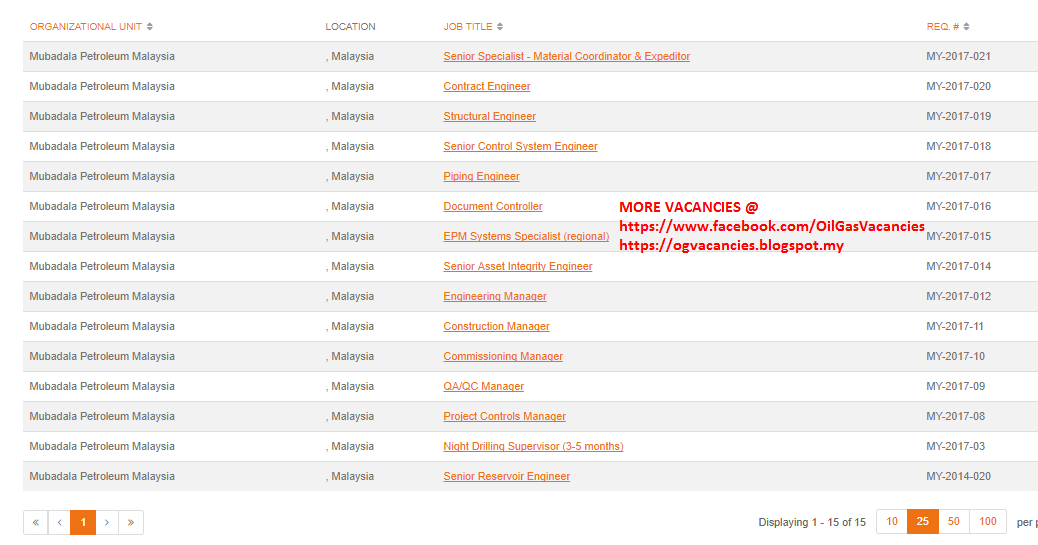
Task: Open the Engineering Manager job link
Action: point(495,296)
